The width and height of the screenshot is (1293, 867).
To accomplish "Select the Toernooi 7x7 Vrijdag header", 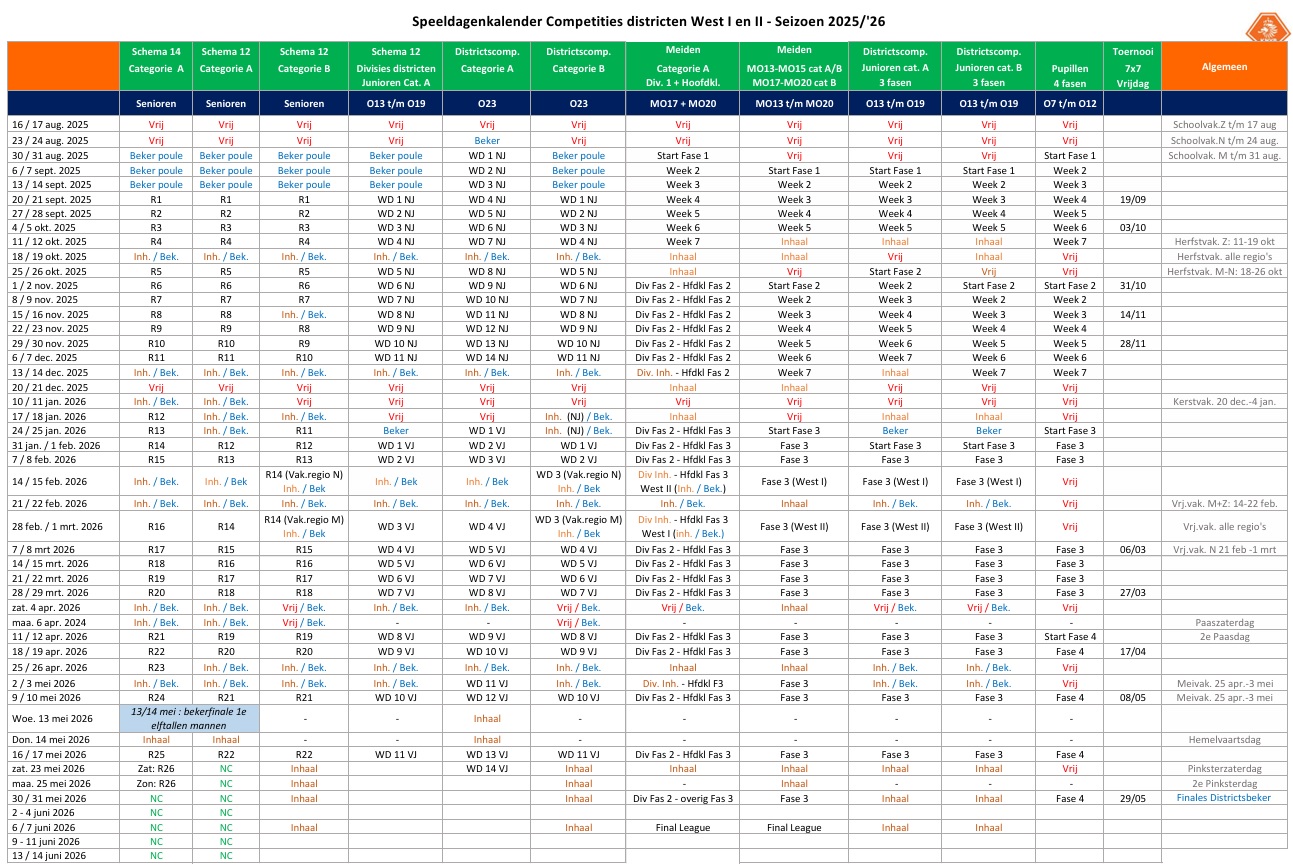I will click(1132, 66).
